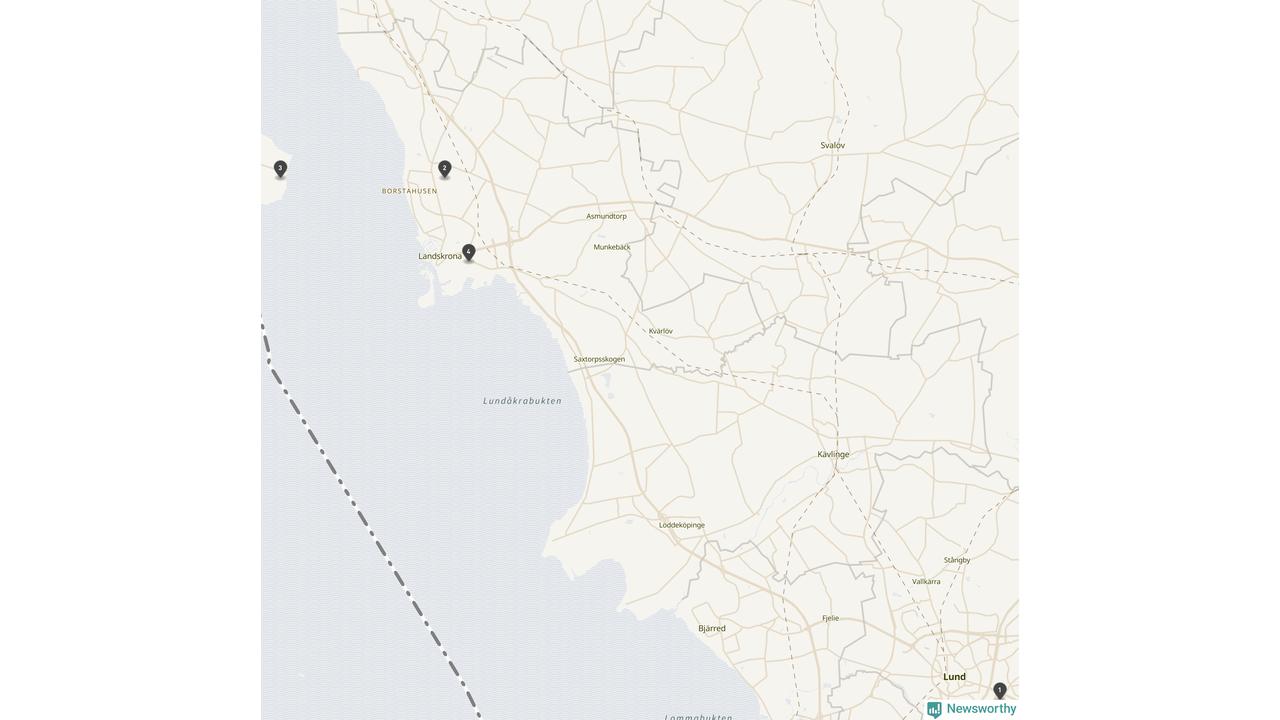The image size is (1280, 720).
Task: Select the Kävlinge town label
Action: point(833,455)
